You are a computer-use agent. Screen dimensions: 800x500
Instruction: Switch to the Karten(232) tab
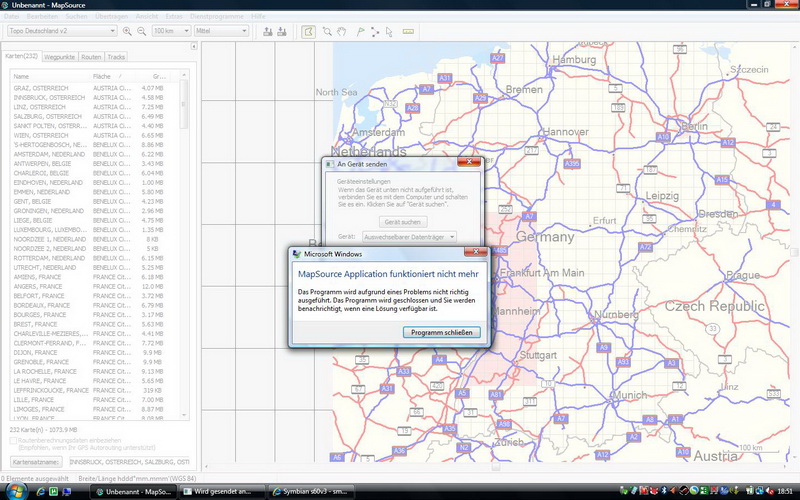point(21,56)
